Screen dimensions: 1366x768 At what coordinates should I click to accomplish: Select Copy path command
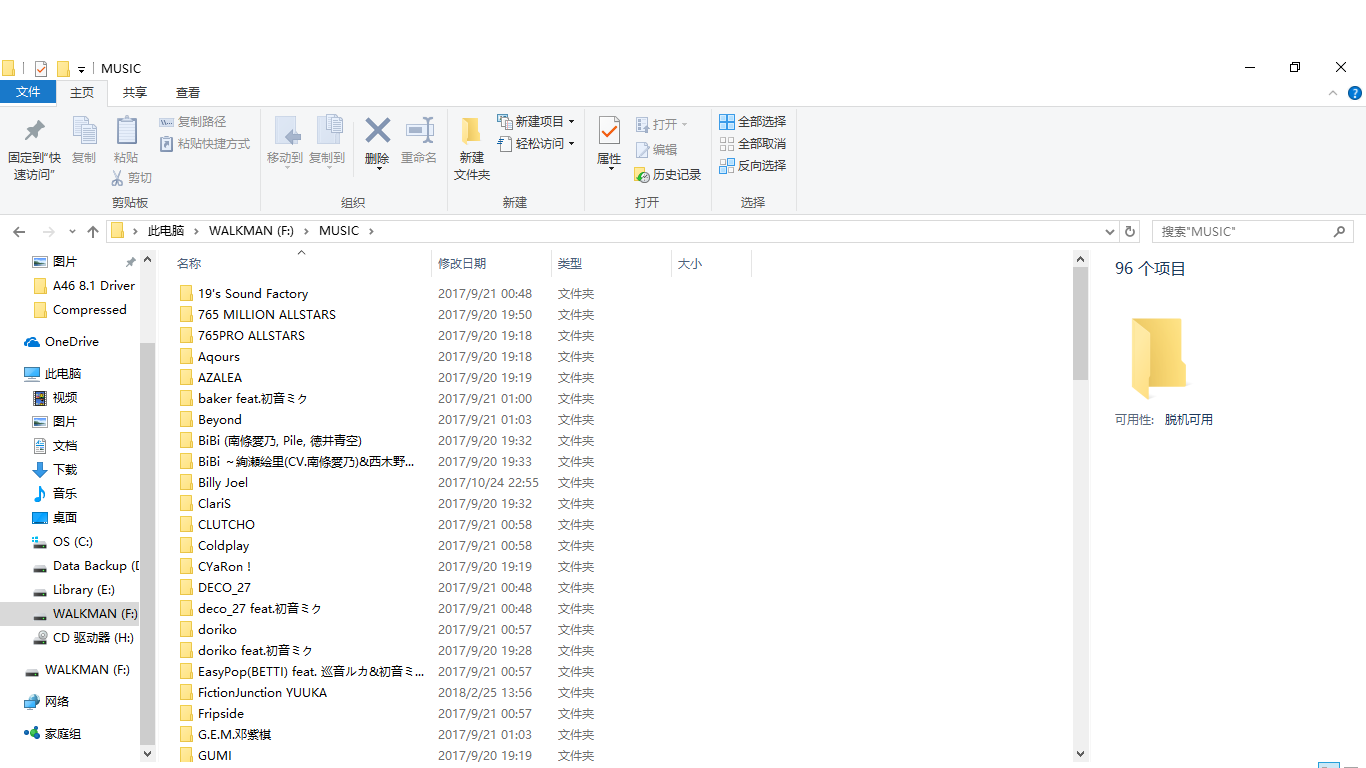[x=193, y=121]
